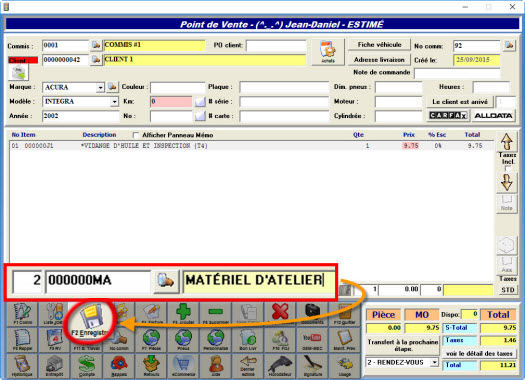This screenshot has width=525, height=380.
Task: Open the Rappels icon
Action: 119,366
